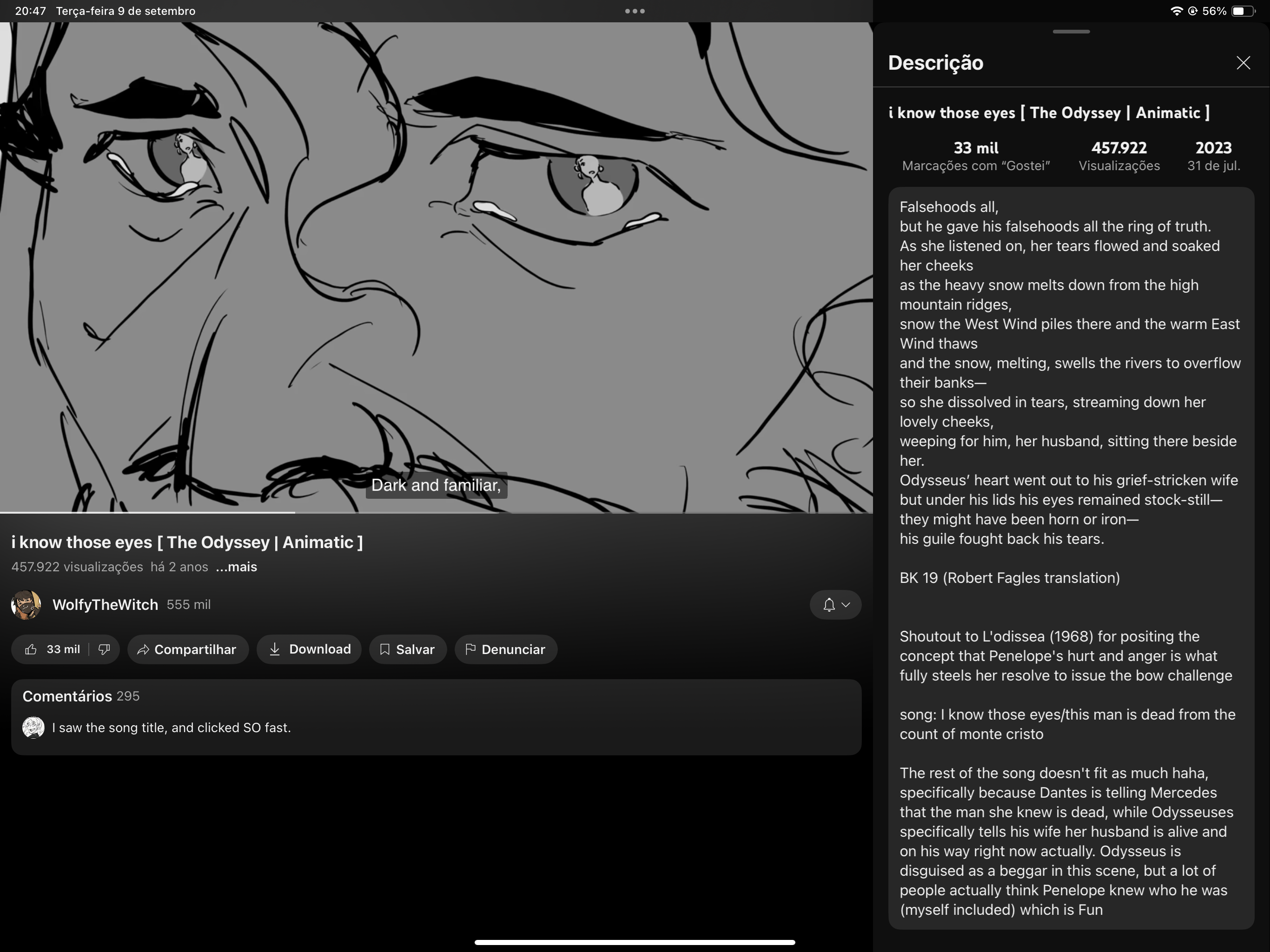Save video via Salvar bookmark icon
The height and width of the screenshot is (952, 1270).
coord(385,649)
